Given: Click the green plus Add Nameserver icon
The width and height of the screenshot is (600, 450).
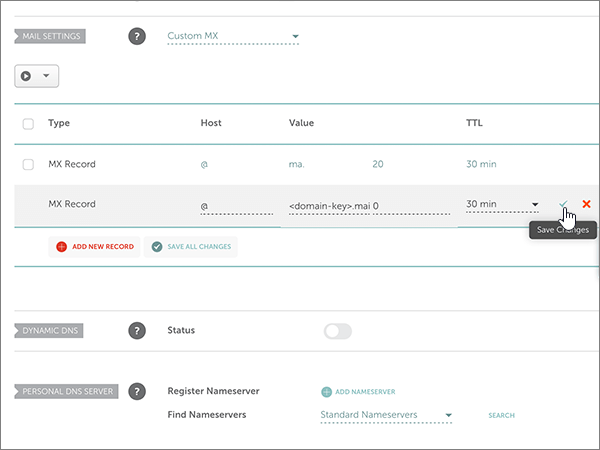Looking at the screenshot, I should click(x=326, y=391).
